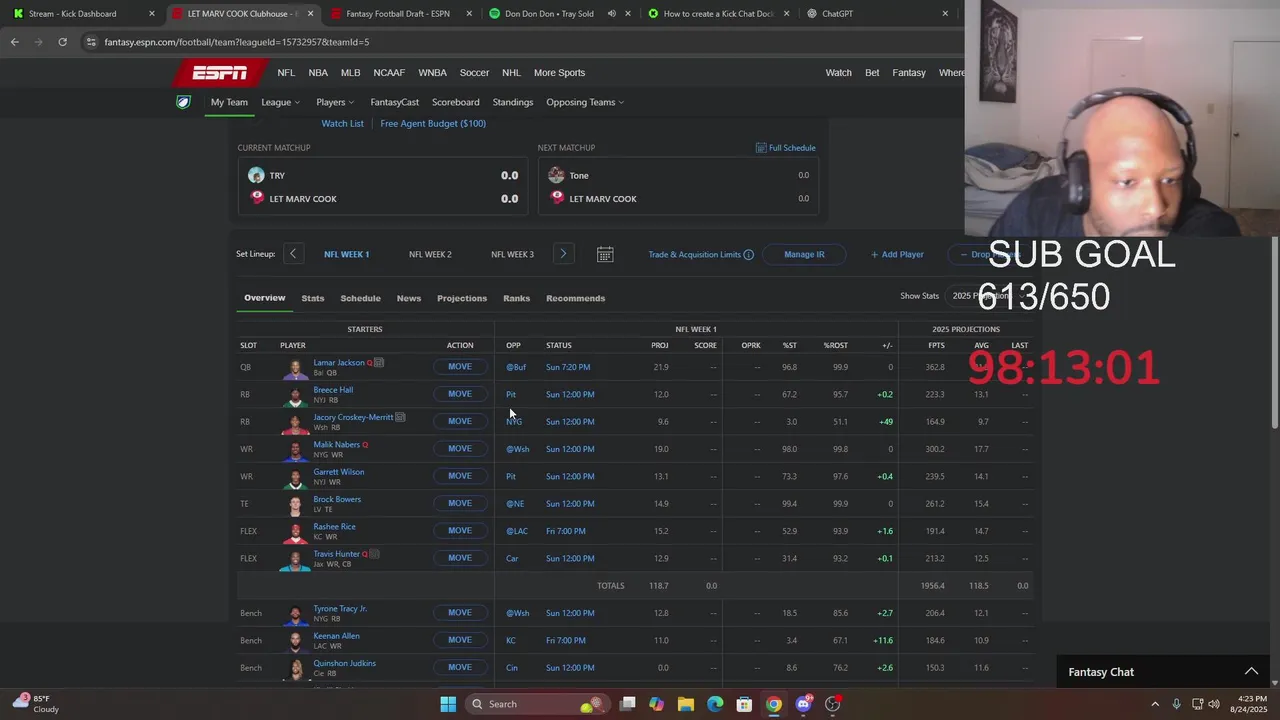Open the lineup calendar icon
The height and width of the screenshot is (720, 1280).
point(605,254)
